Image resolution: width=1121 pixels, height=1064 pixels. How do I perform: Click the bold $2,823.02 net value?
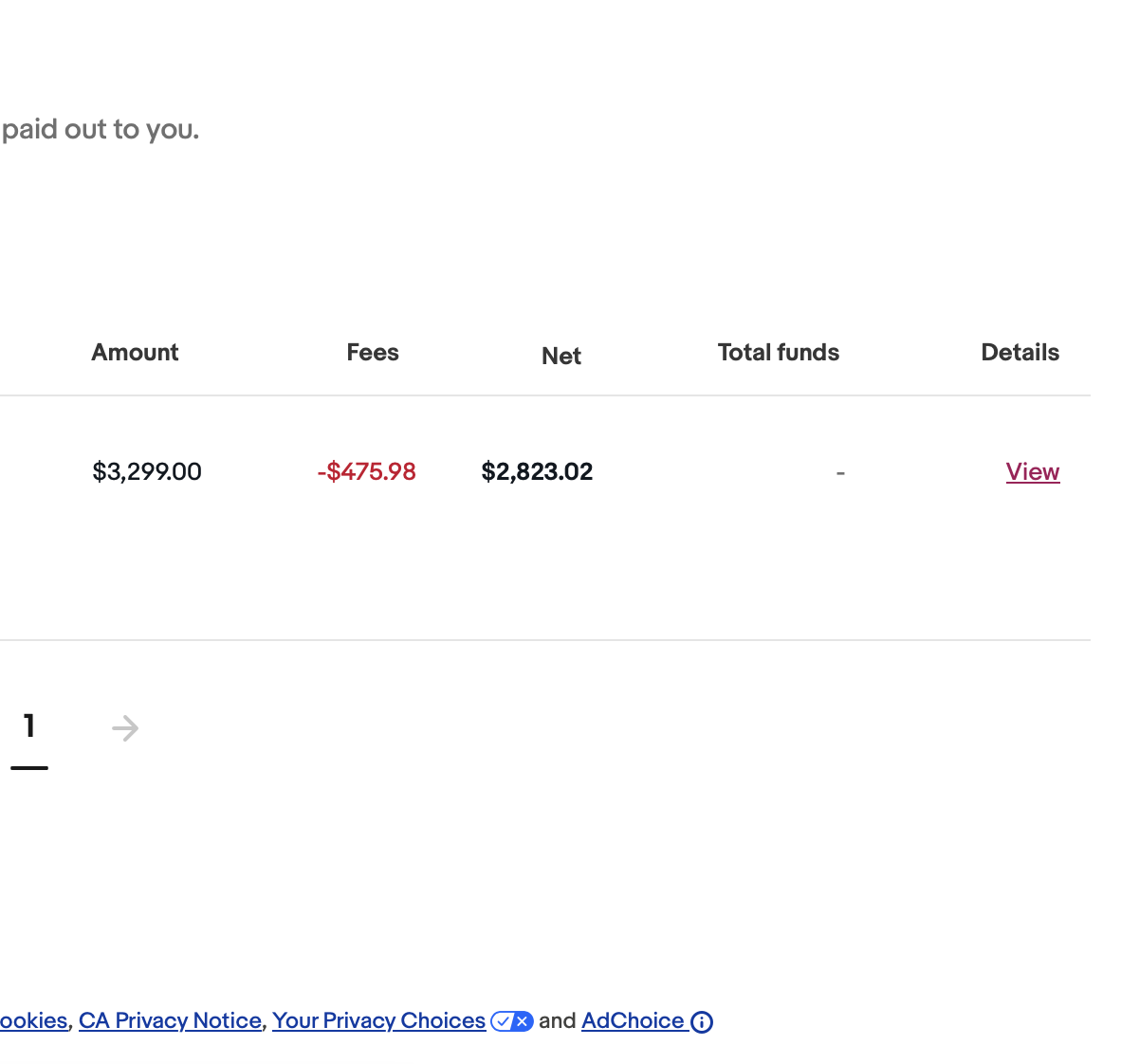tap(537, 472)
